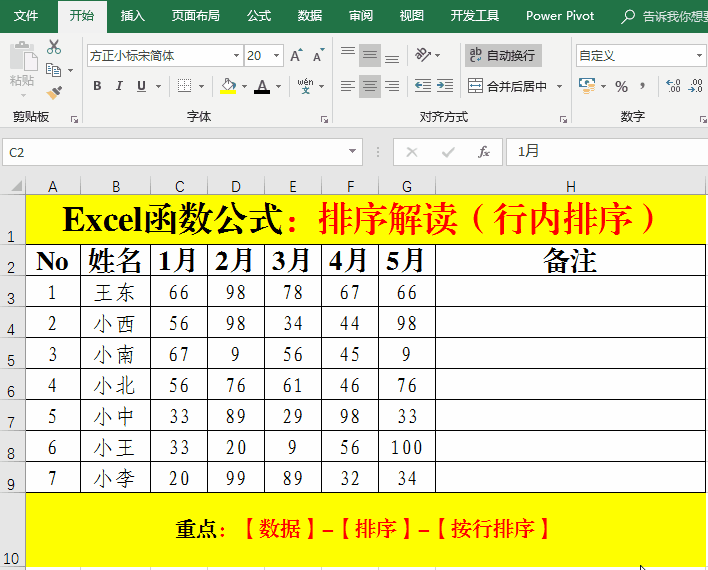Open the font size dropdown
Screen dimensions: 708x570
tap(276, 56)
